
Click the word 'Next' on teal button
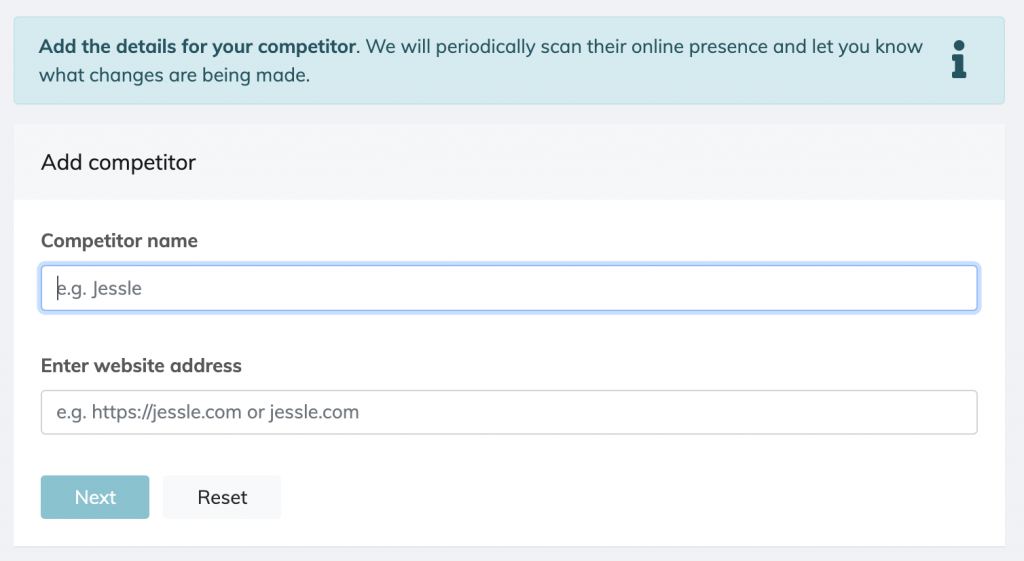[95, 497]
